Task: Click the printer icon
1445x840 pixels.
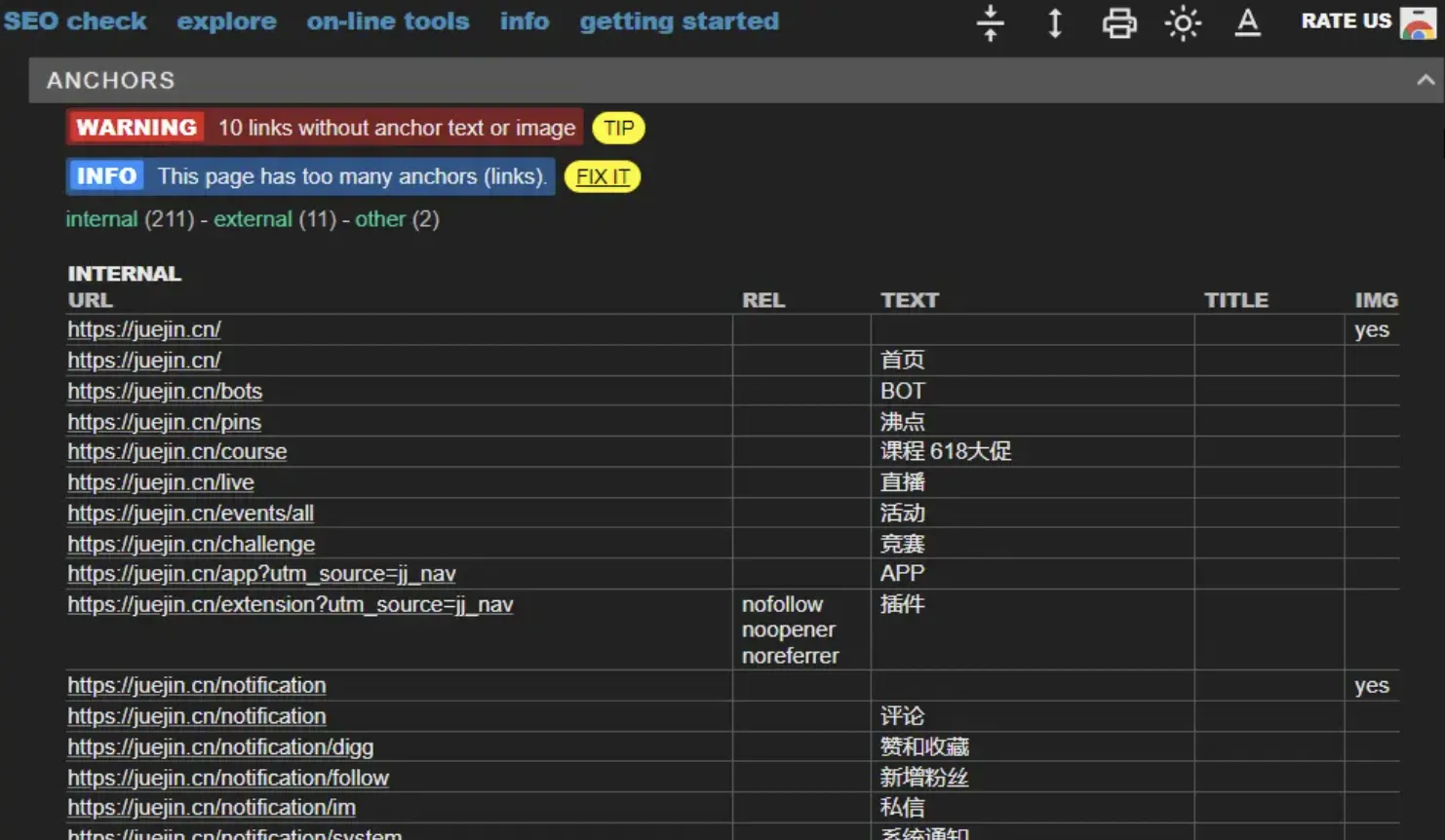Action: click(1118, 22)
